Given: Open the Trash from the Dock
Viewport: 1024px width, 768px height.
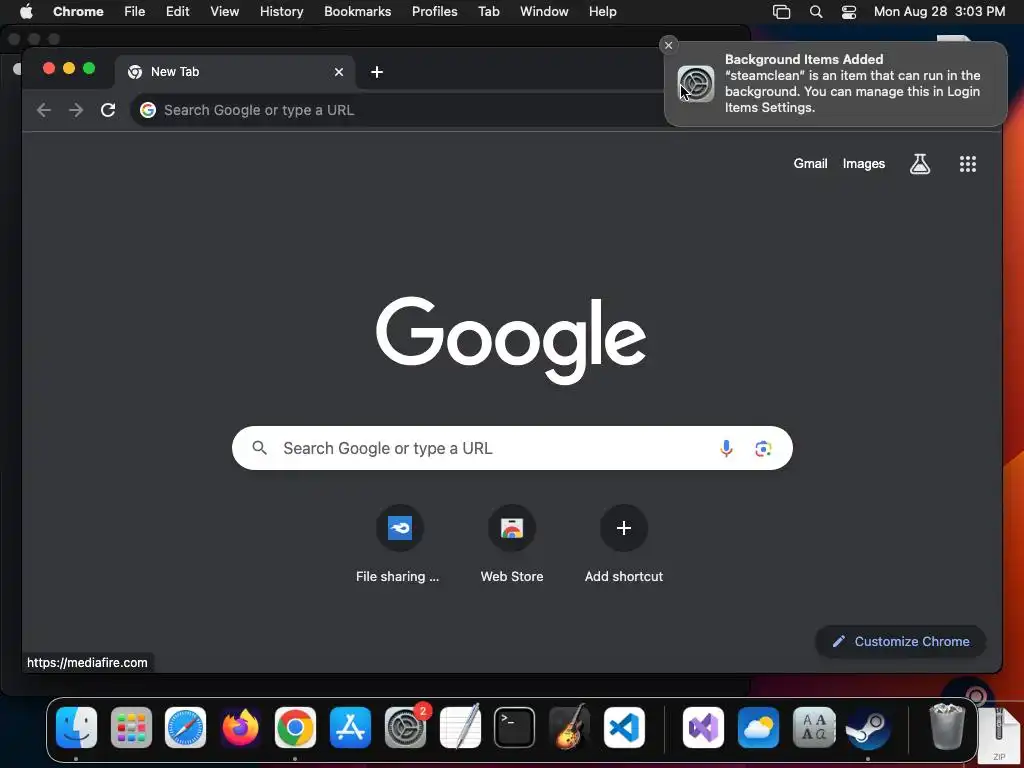Looking at the screenshot, I should click(947, 726).
